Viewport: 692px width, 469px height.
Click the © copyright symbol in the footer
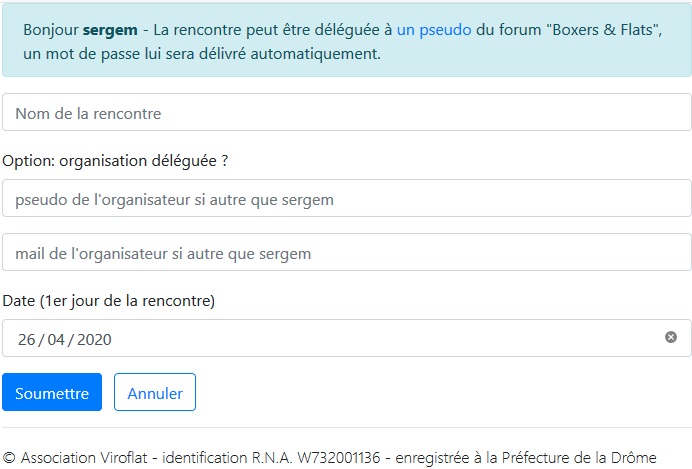pyautogui.click(x=10, y=457)
